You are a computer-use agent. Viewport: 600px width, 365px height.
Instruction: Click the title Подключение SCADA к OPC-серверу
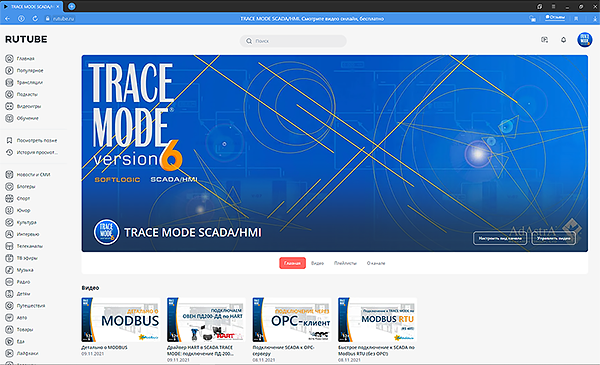click(283, 350)
